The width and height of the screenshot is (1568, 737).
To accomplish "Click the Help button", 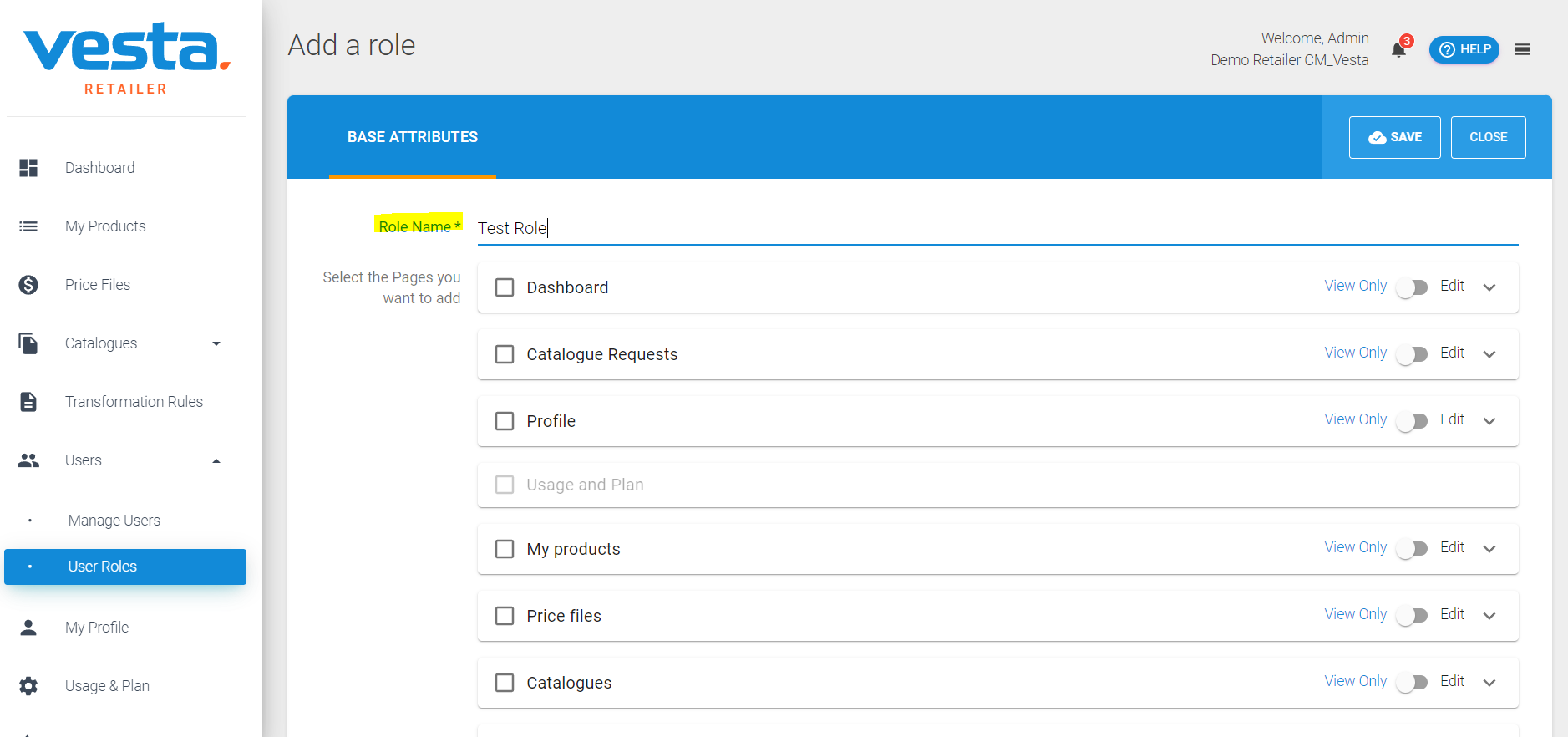I will click(1464, 49).
